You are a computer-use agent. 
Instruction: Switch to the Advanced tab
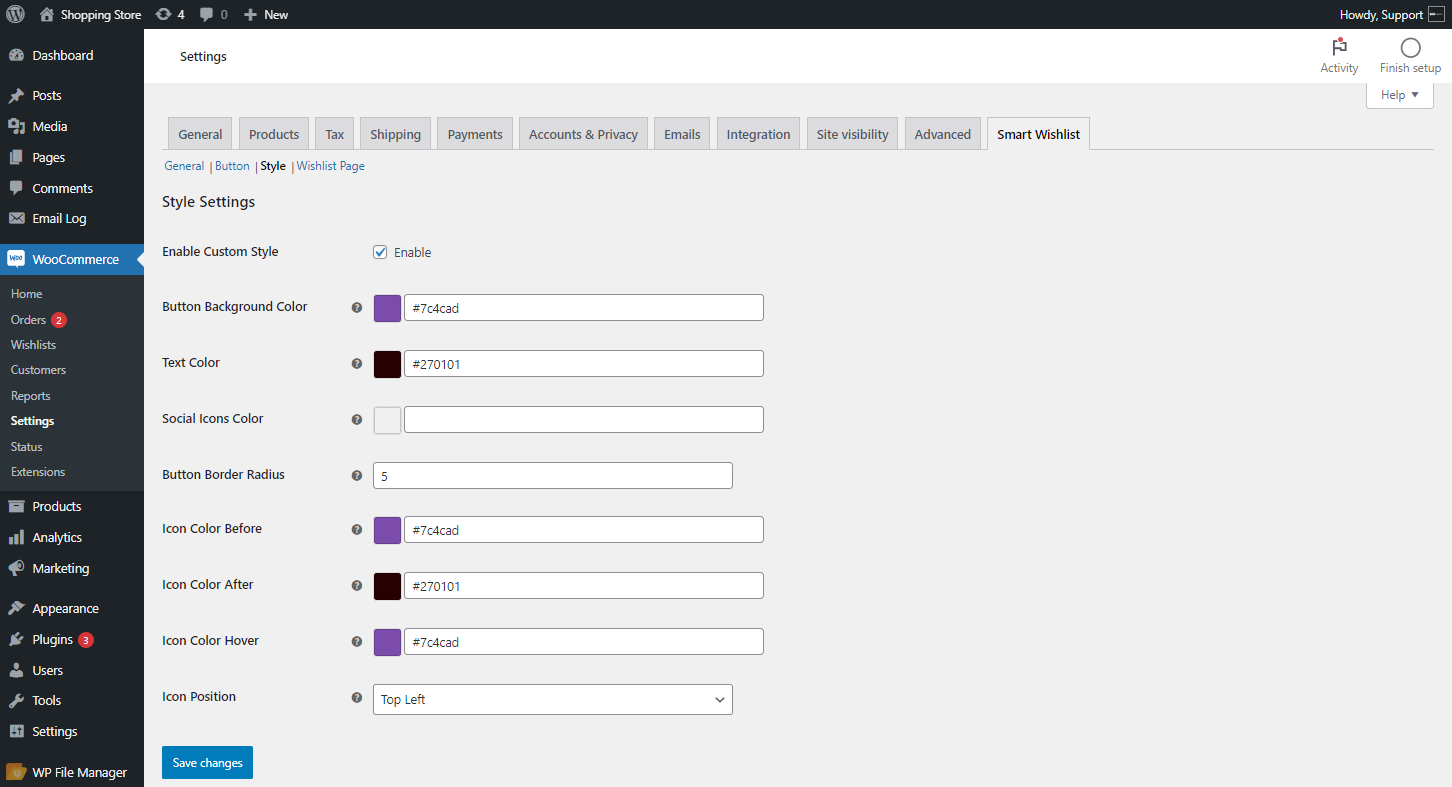[942, 134]
